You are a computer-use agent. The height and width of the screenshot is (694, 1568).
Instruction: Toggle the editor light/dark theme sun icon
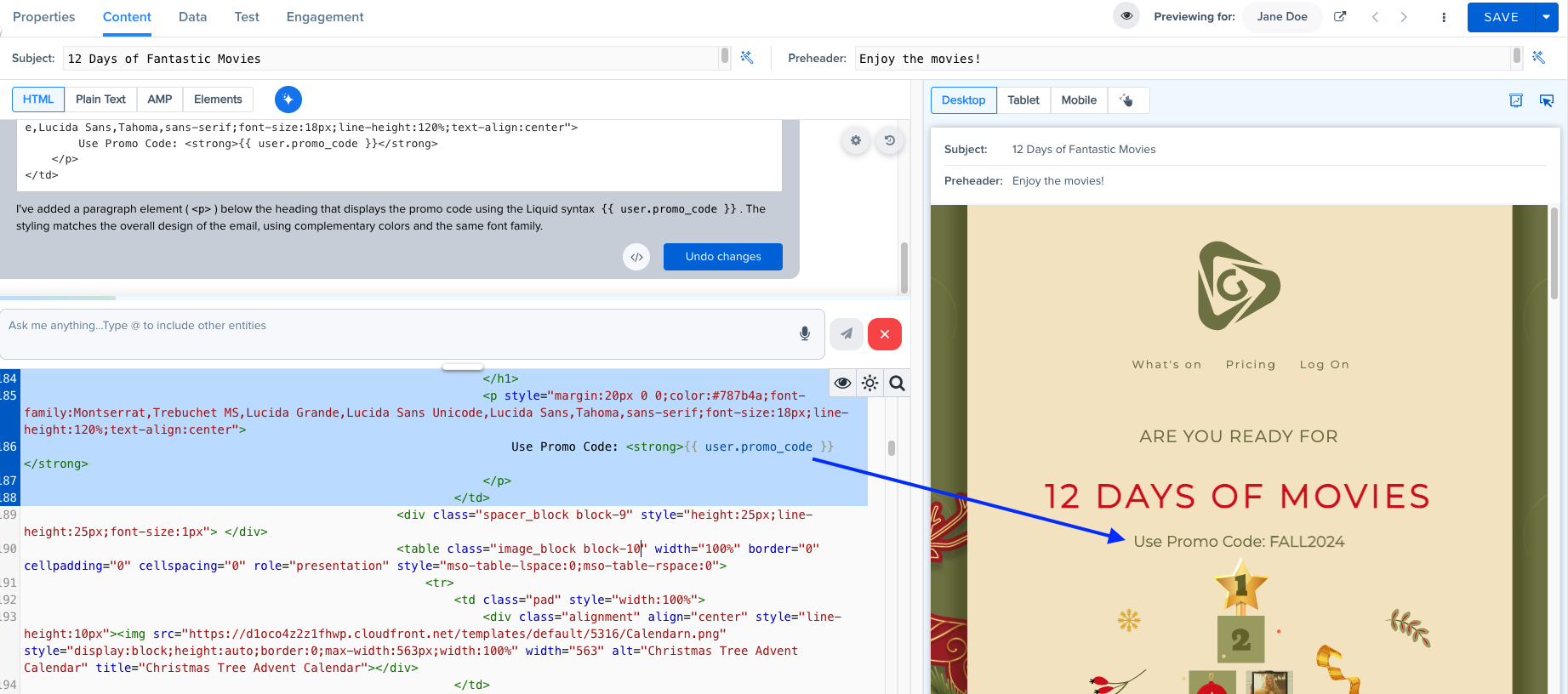click(870, 384)
